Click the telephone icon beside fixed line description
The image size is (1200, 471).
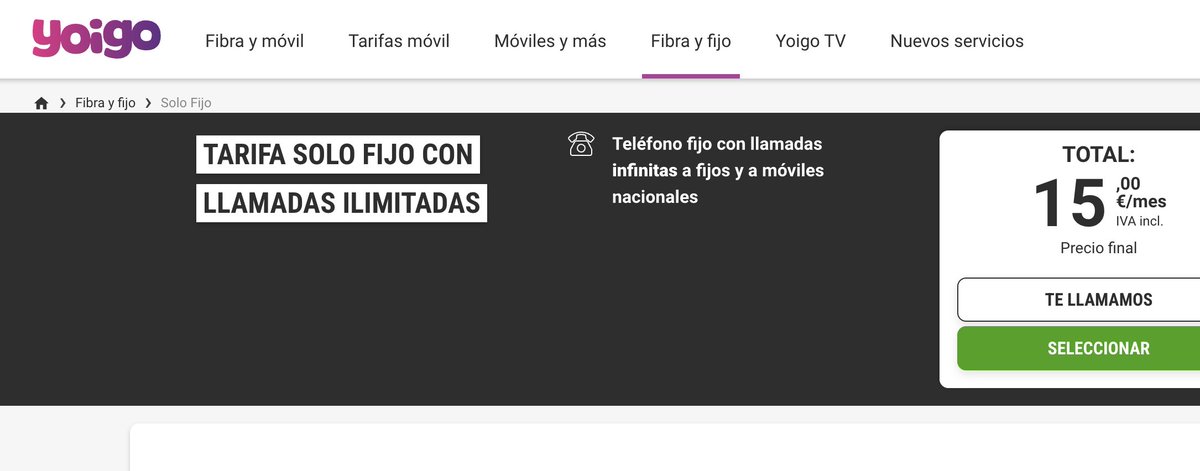click(581, 144)
